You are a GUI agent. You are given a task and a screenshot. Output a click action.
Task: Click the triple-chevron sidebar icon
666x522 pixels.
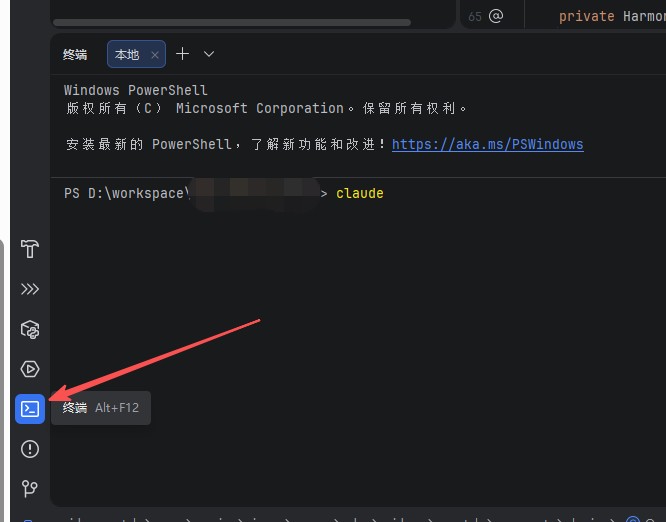pos(30,289)
